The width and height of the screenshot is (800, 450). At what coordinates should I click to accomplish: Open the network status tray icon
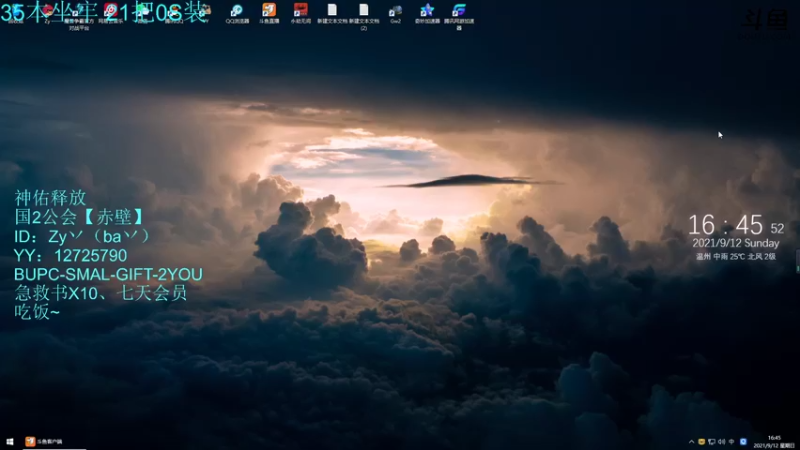click(711, 442)
